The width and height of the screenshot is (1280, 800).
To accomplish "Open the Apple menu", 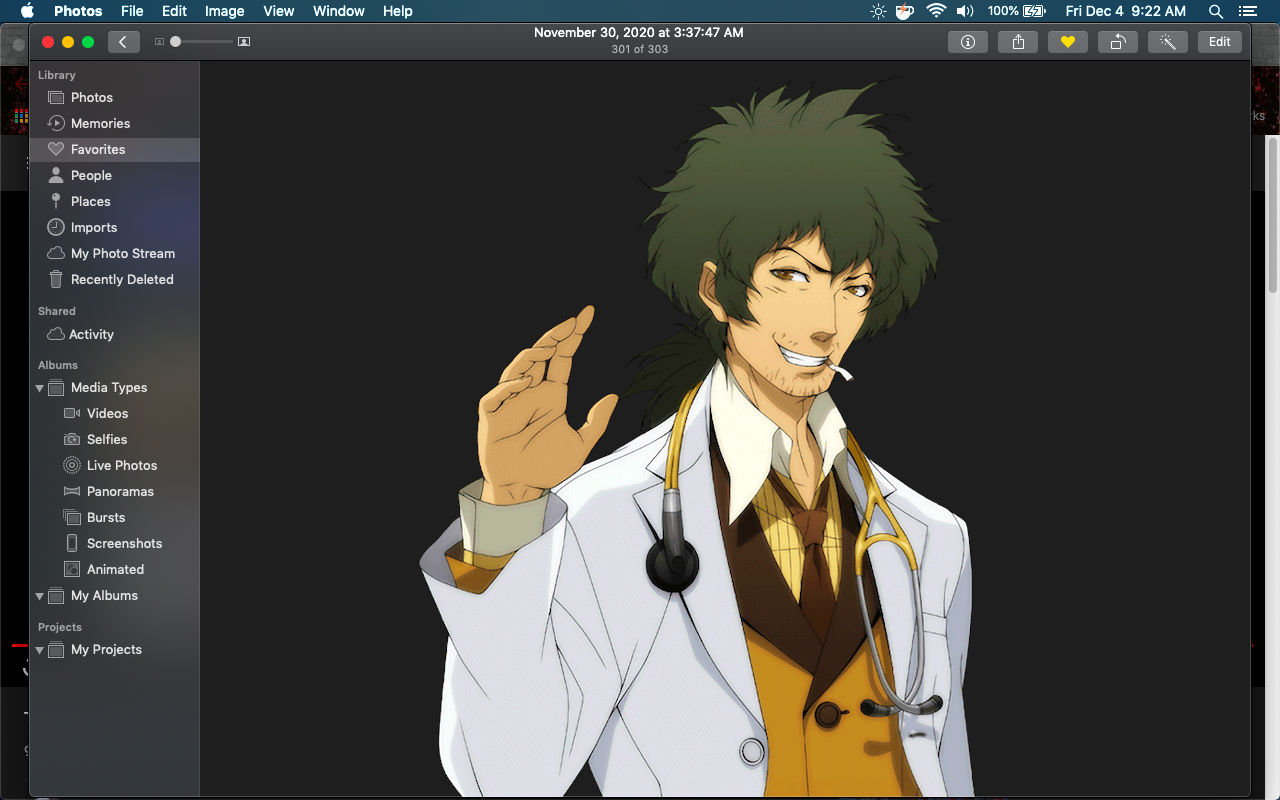I will point(27,11).
